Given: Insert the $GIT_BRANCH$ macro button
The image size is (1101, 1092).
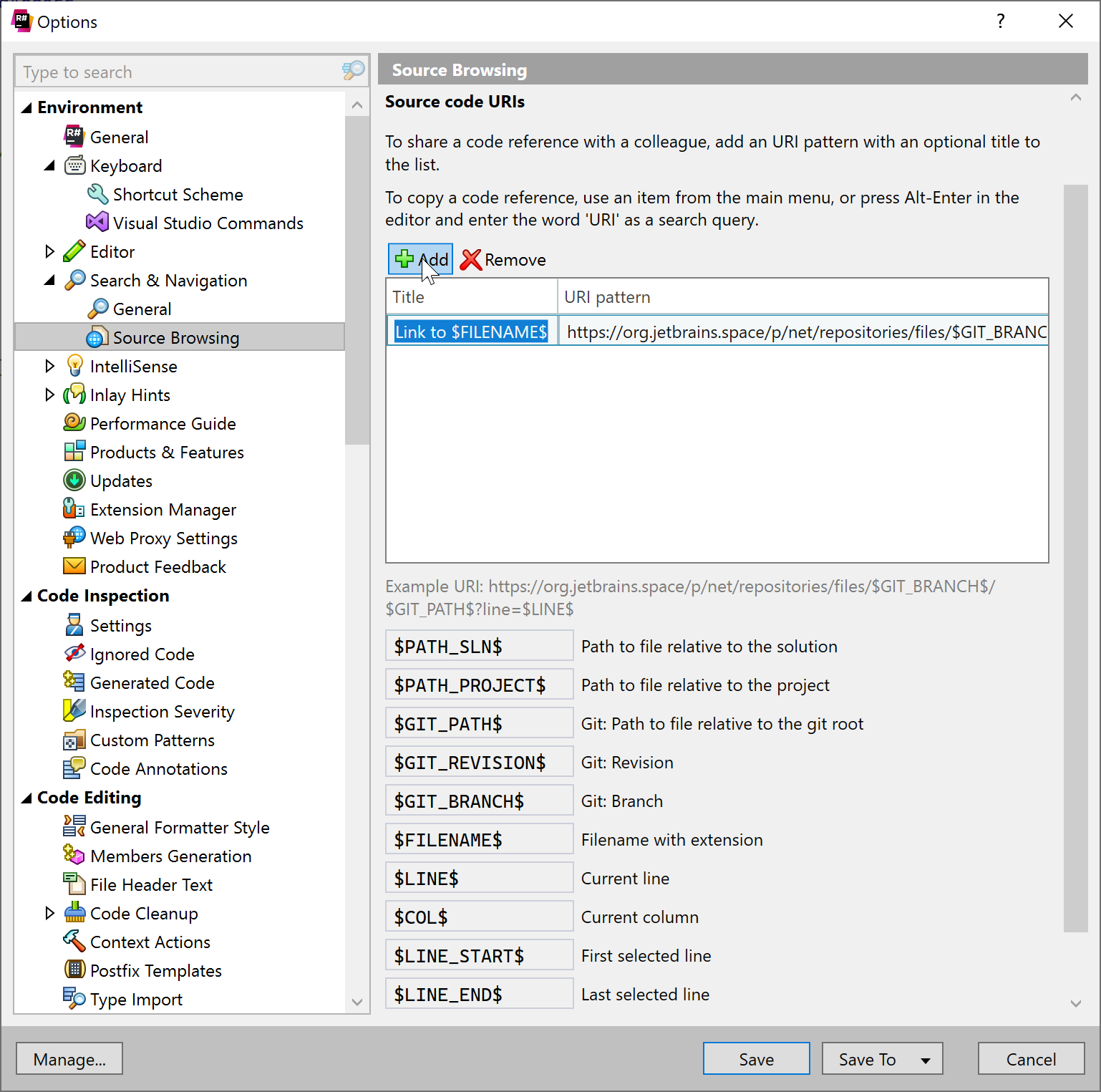Looking at the screenshot, I should (478, 801).
